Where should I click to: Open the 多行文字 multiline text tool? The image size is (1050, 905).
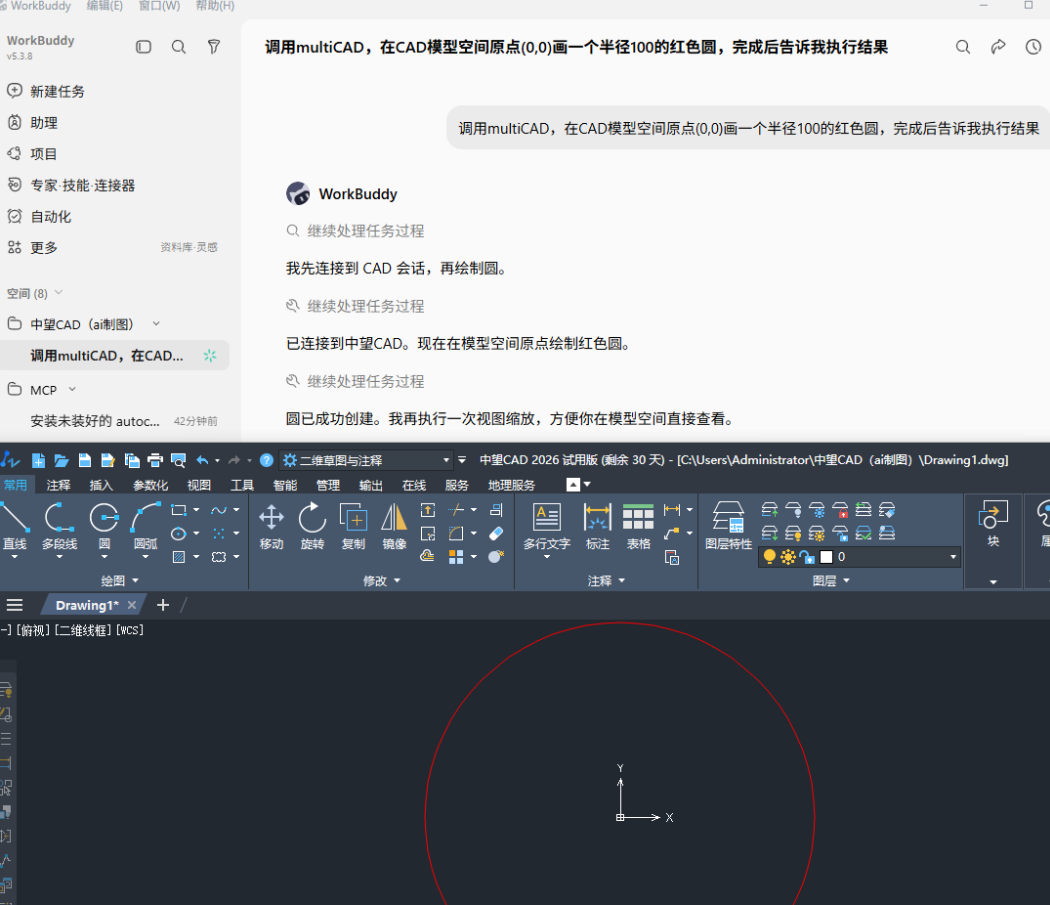[546, 527]
